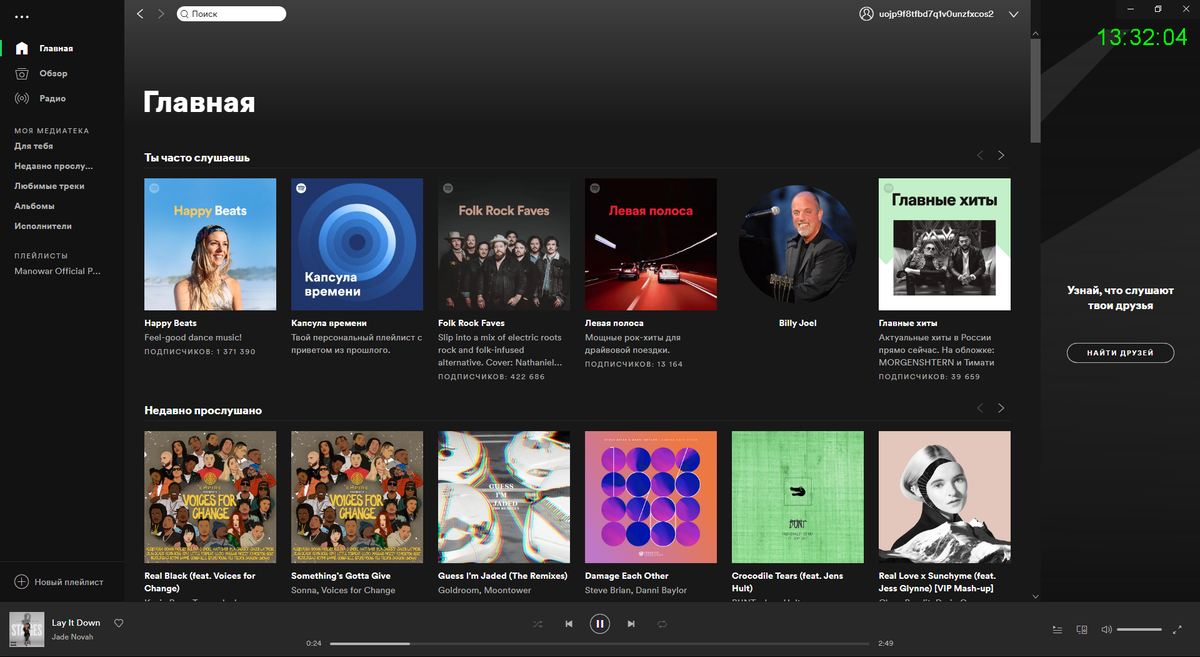Open the Левая полоса playlist cover
This screenshot has width=1200, height=657.
tap(651, 244)
